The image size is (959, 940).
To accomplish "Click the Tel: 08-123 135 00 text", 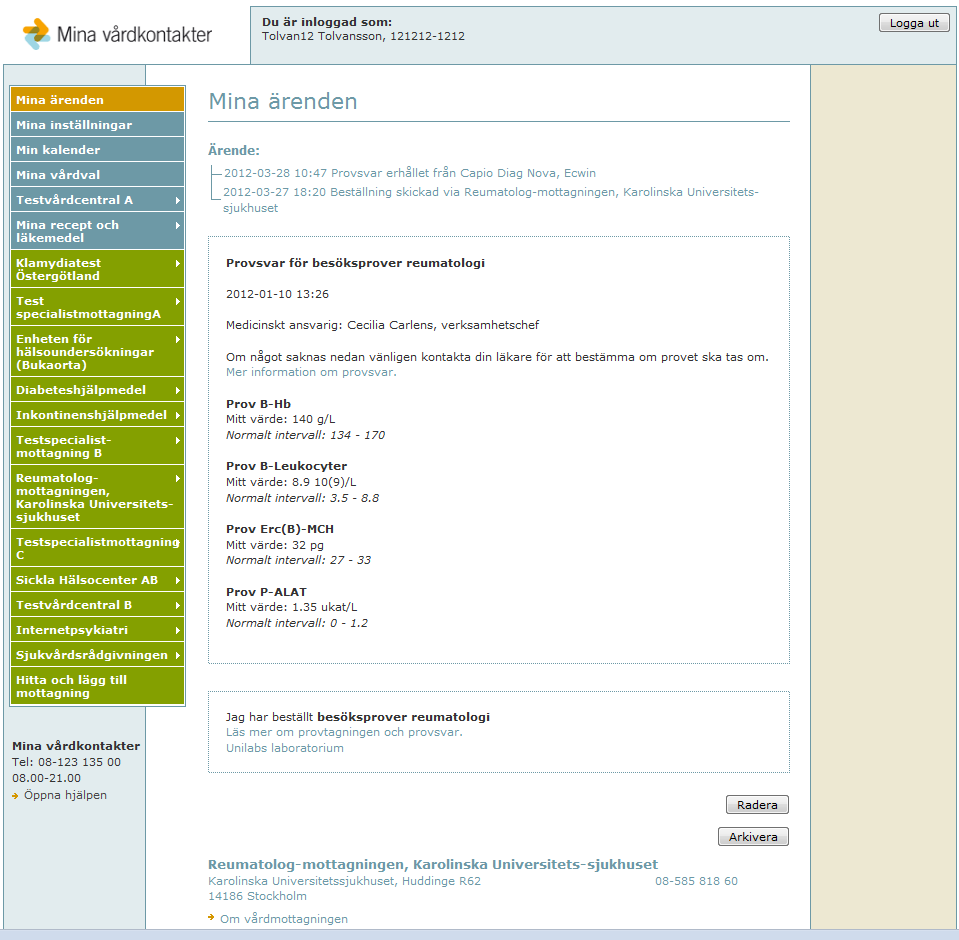I will pyautogui.click(x=67, y=762).
